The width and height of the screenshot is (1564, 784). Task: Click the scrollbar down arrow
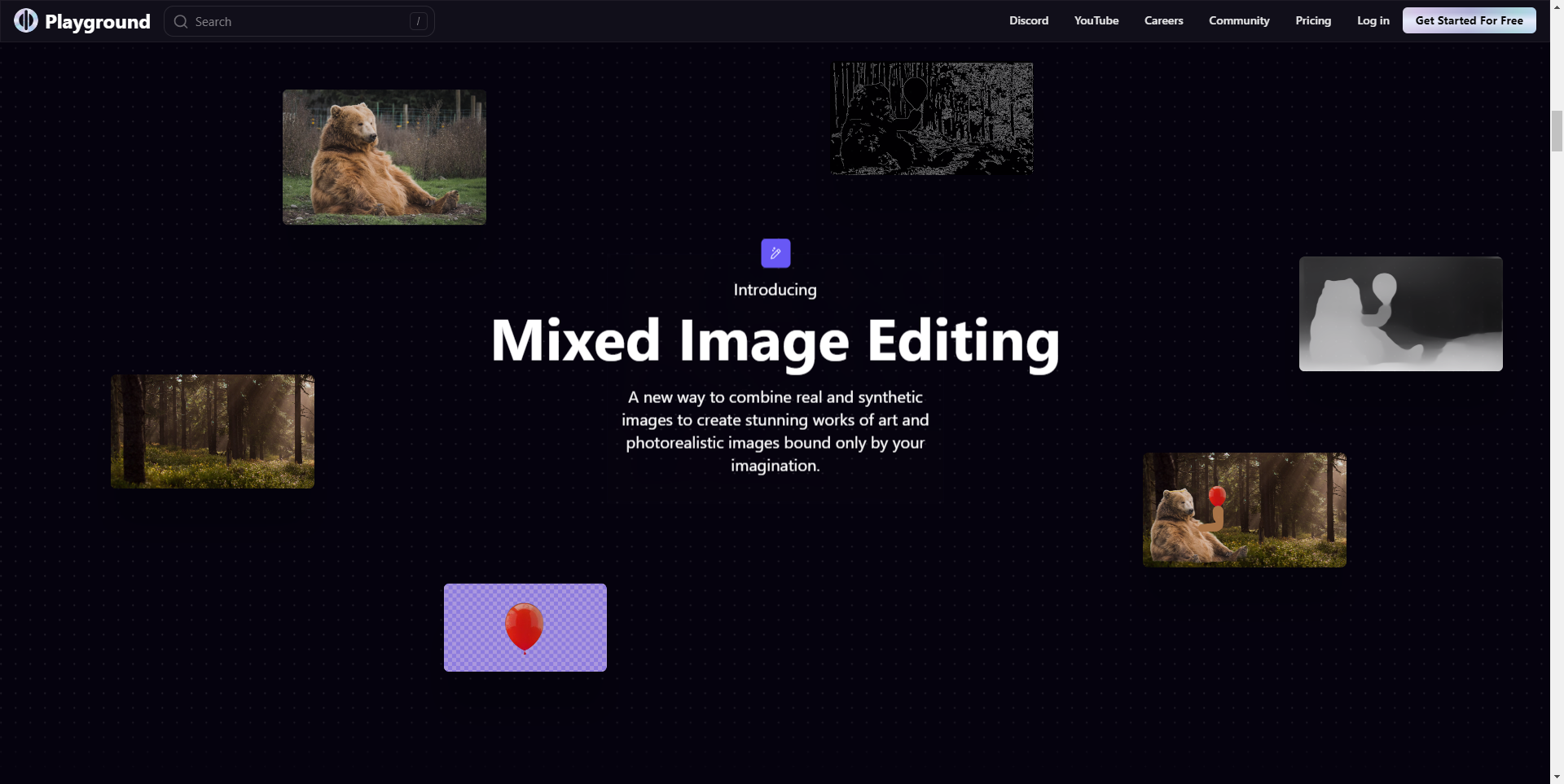(x=1557, y=777)
